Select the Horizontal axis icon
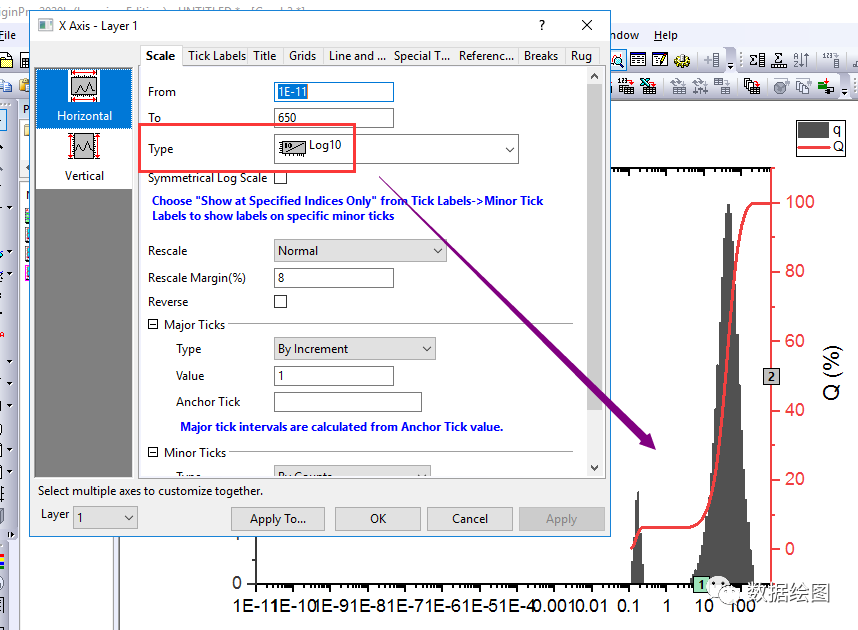The image size is (858, 630). click(84, 98)
